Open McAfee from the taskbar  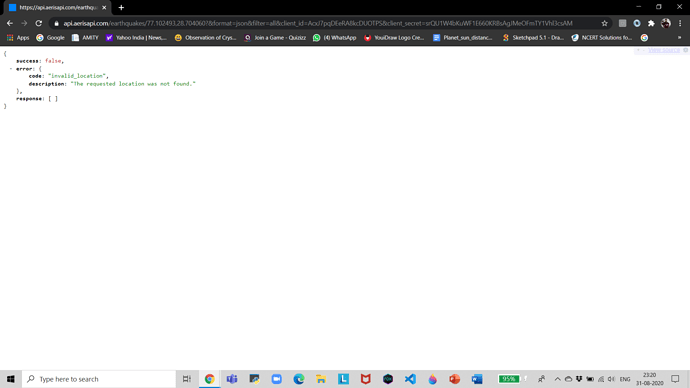click(x=366, y=379)
